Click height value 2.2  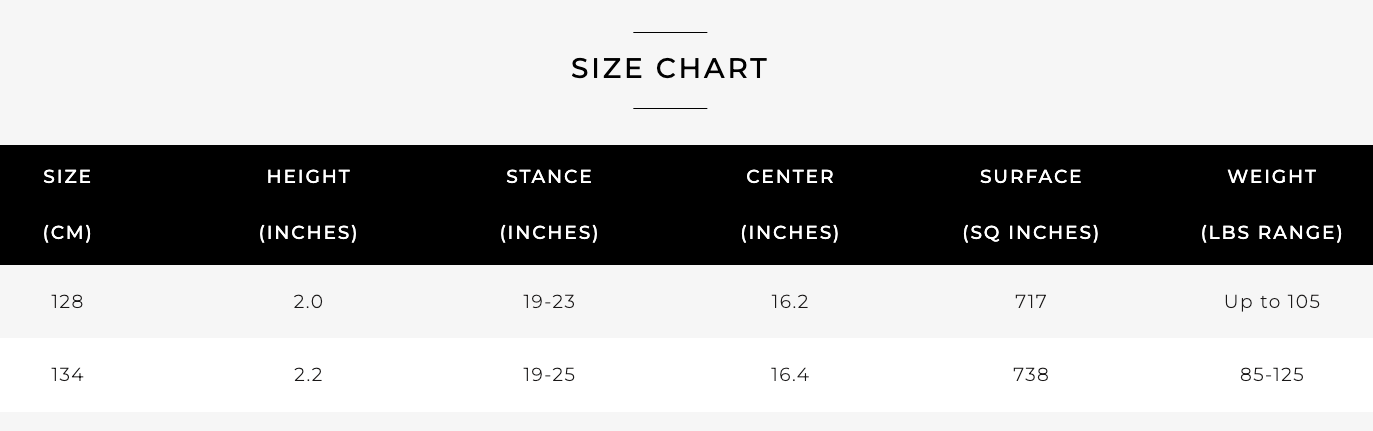coord(308,375)
